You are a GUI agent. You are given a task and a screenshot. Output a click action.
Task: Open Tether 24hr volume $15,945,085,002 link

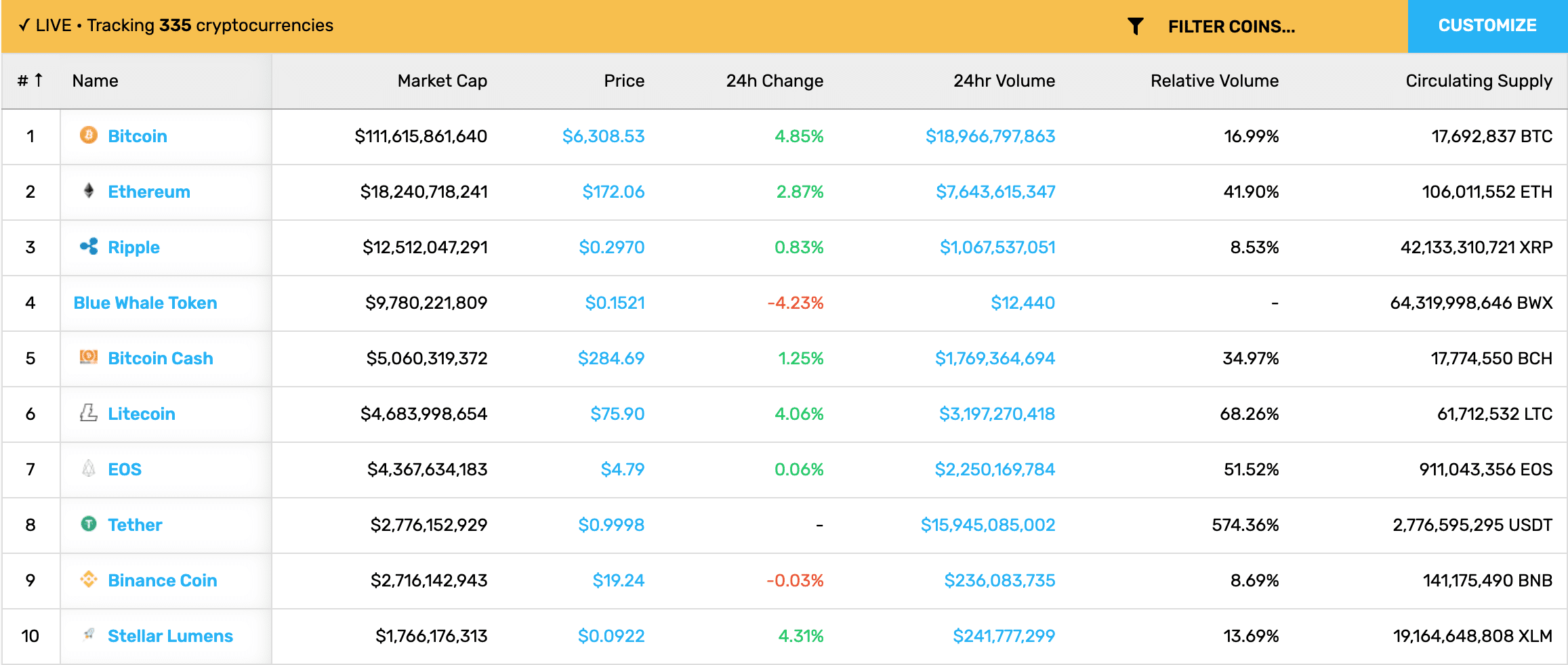click(987, 525)
